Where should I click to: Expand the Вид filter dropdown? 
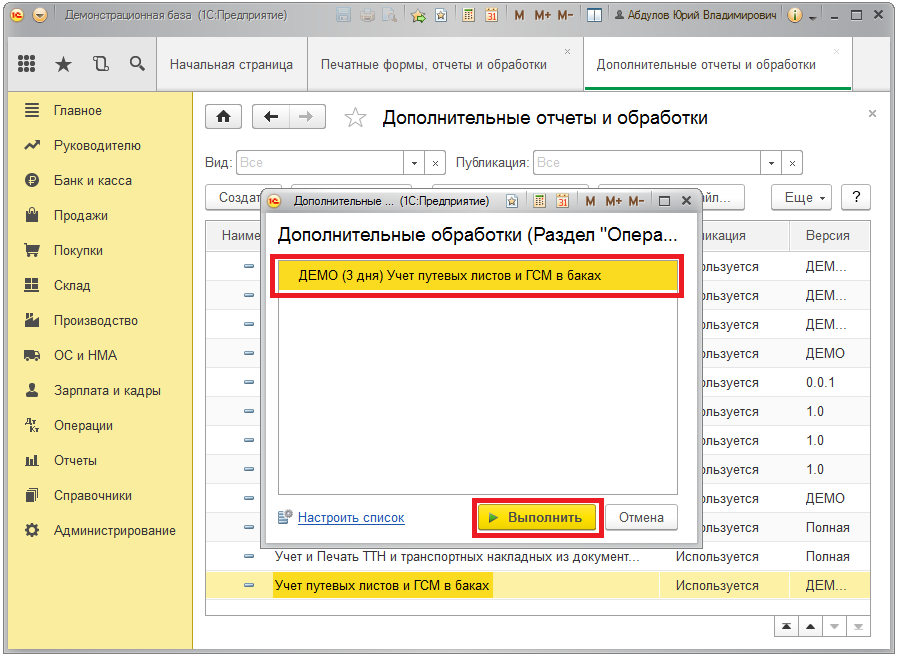[415, 162]
